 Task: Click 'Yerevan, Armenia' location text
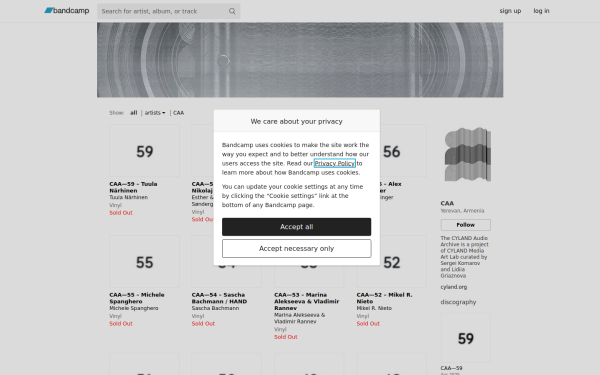tap(462, 211)
